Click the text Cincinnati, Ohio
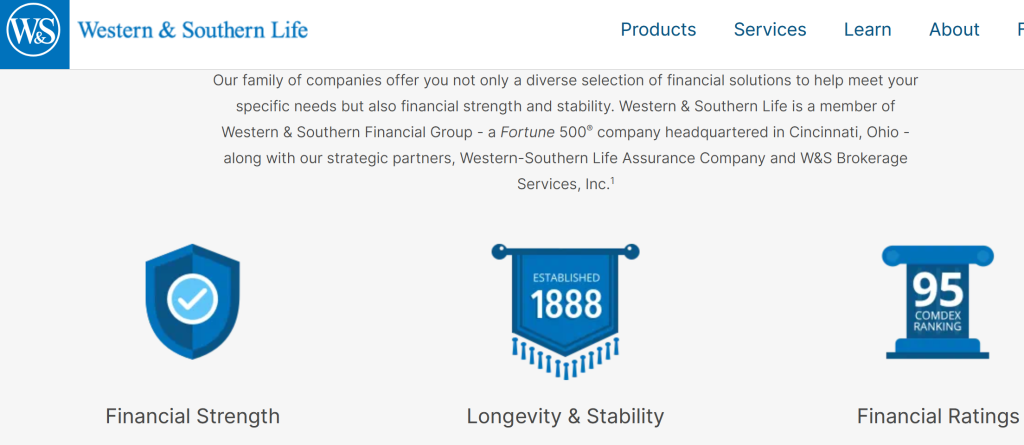 point(845,132)
